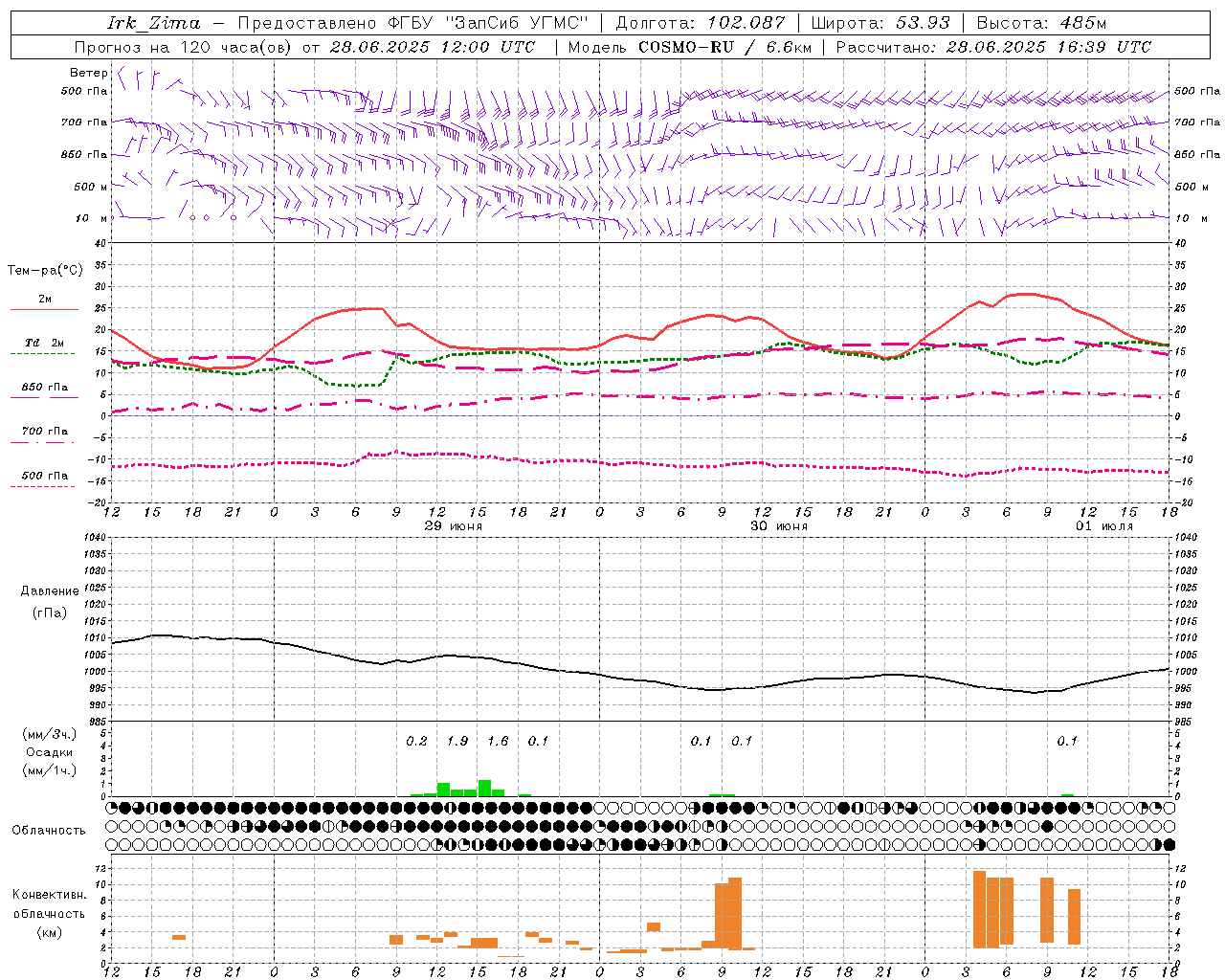This screenshot has height=980, width=1225.
Task: Click the 1.6 precipitation value
Action: pos(498,741)
